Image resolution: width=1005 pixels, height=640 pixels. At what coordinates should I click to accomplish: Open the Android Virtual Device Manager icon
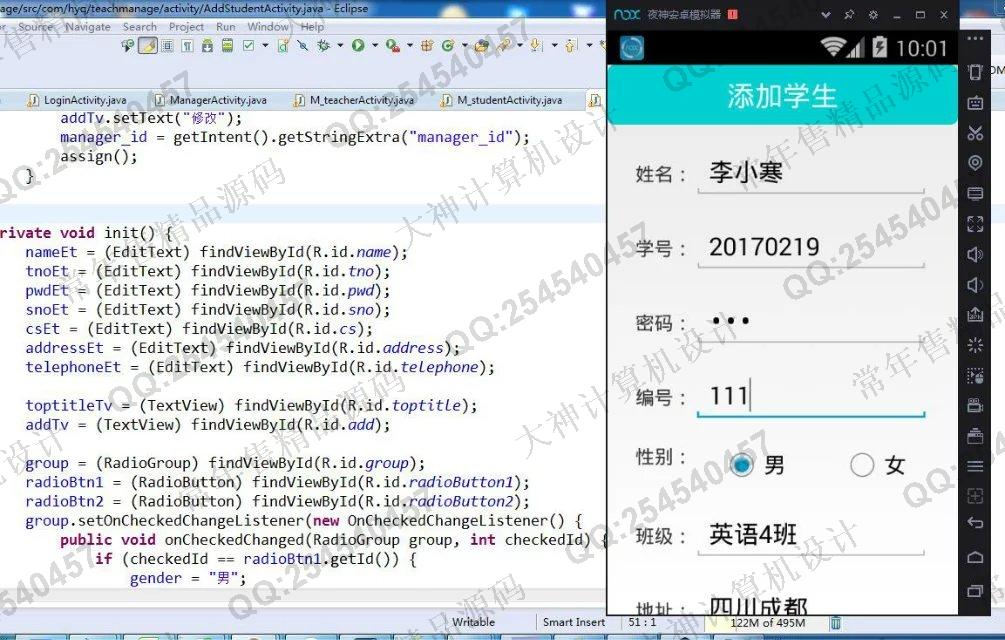228,45
